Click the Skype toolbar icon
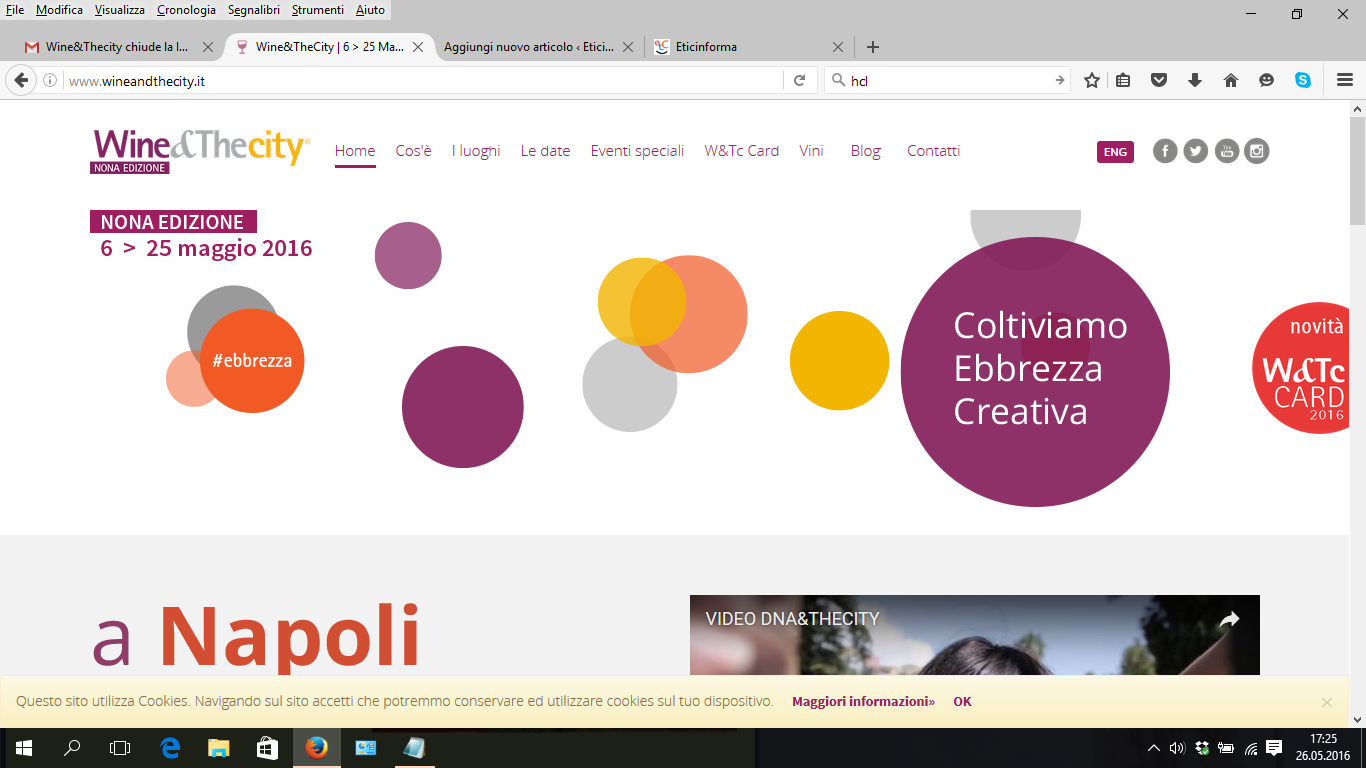The height and width of the screenshot is (768, 1366). (1303, 81)
